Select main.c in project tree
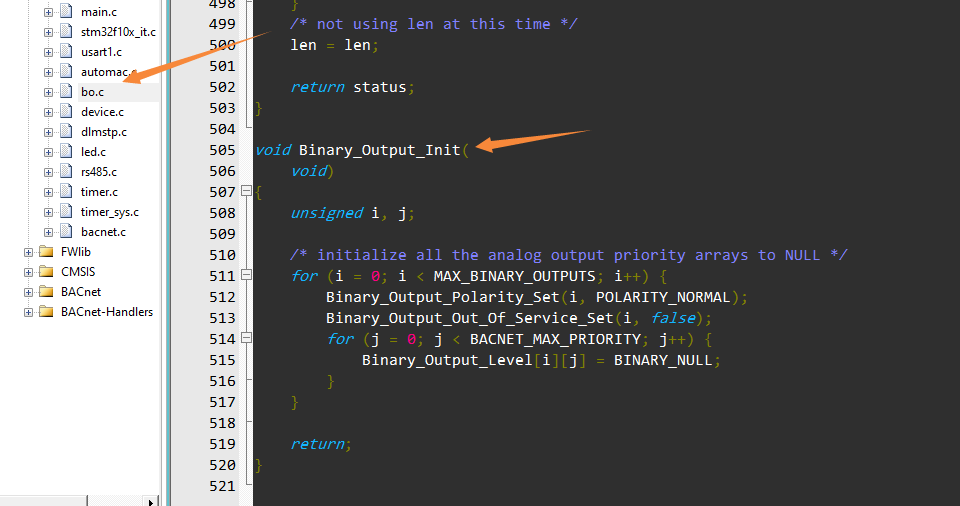Image resolution: width=960 pixels, height=506 pixels. click(99, 12)
